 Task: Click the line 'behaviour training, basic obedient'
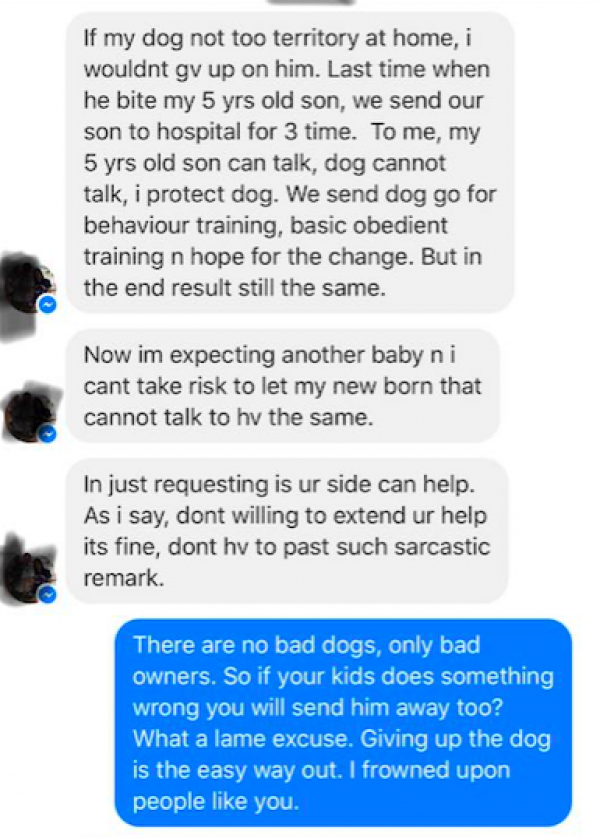tap(266, 226)
